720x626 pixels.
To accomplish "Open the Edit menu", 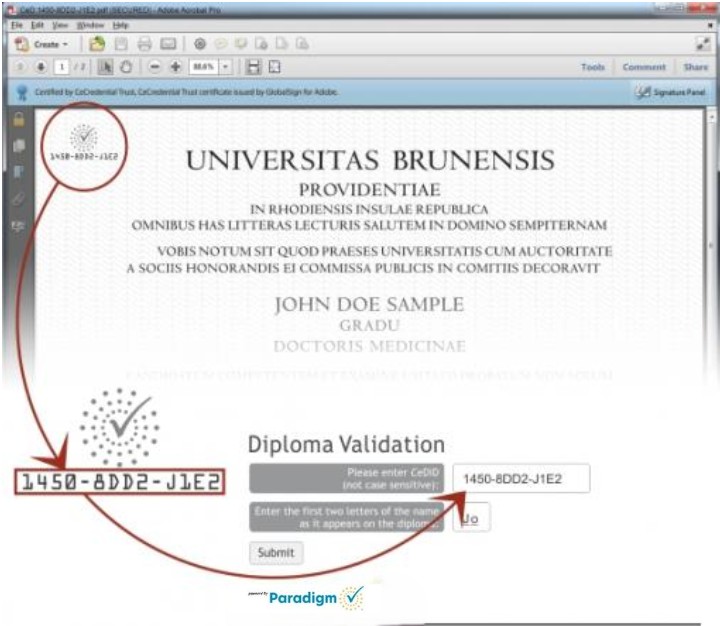I will coord(37,25).
